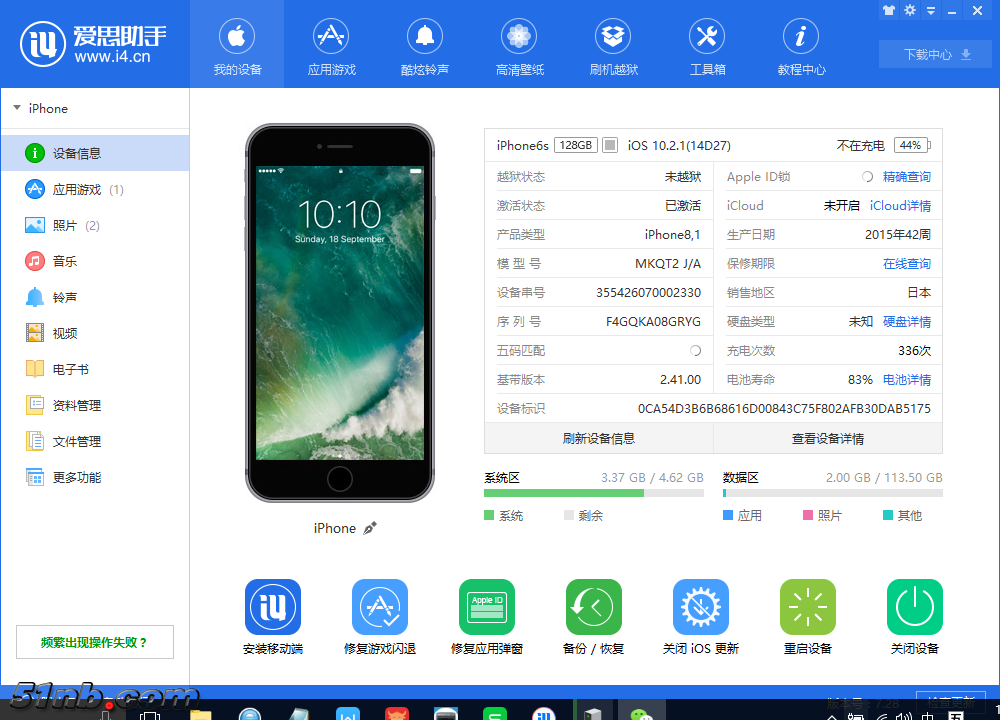Open the 酷炫铃声 (ringtones) section

coord(425,44)
